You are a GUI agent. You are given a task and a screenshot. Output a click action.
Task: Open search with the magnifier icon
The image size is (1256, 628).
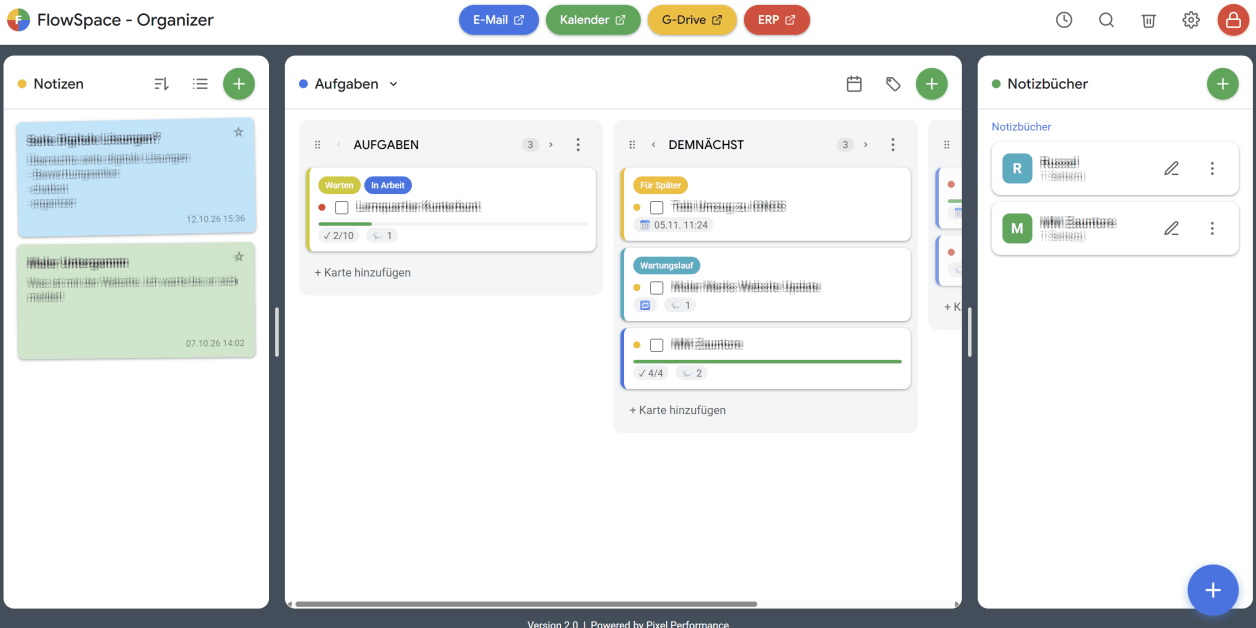[x=1106, y=20]
